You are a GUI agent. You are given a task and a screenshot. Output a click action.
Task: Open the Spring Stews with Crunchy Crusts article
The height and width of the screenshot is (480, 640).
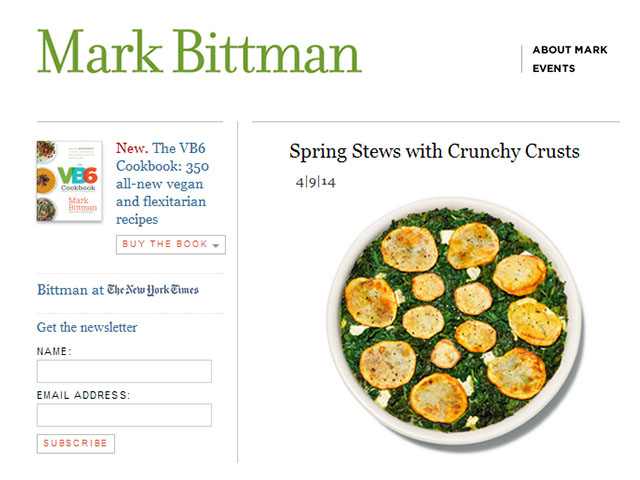(x=434, y=151)
